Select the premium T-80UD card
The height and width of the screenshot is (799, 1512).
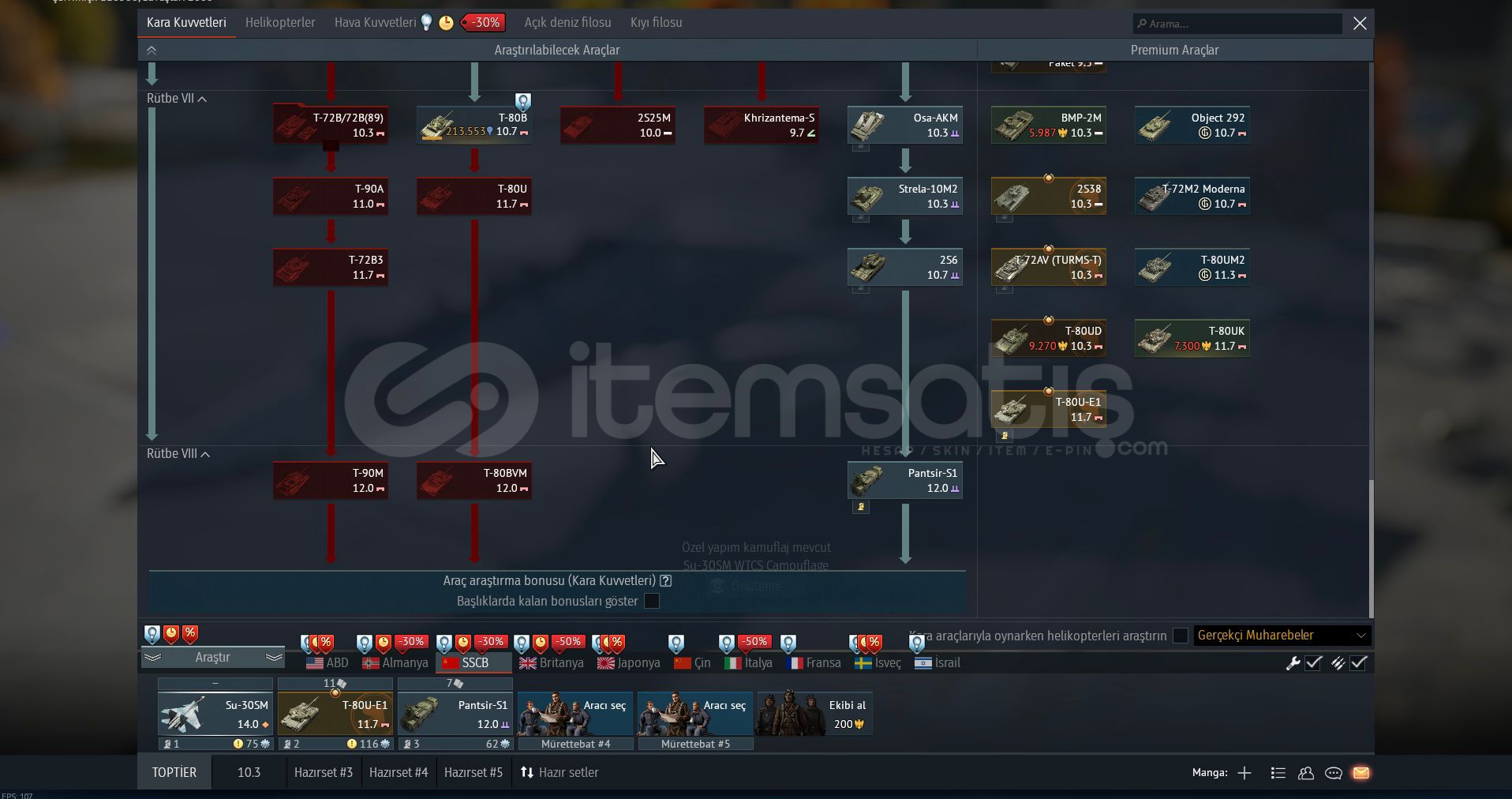(1049, 338)
